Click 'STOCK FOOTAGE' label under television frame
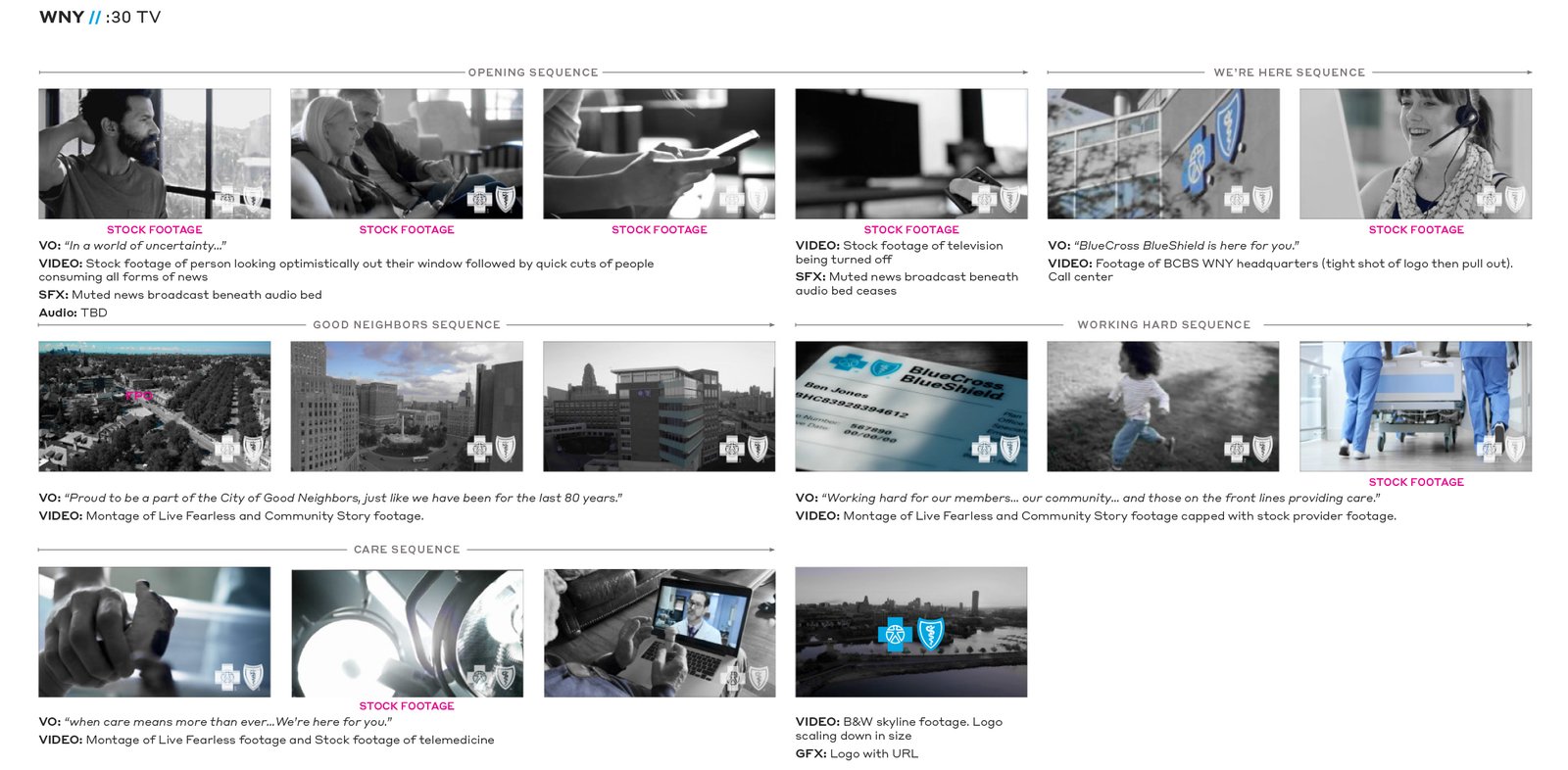 point(911,229)
